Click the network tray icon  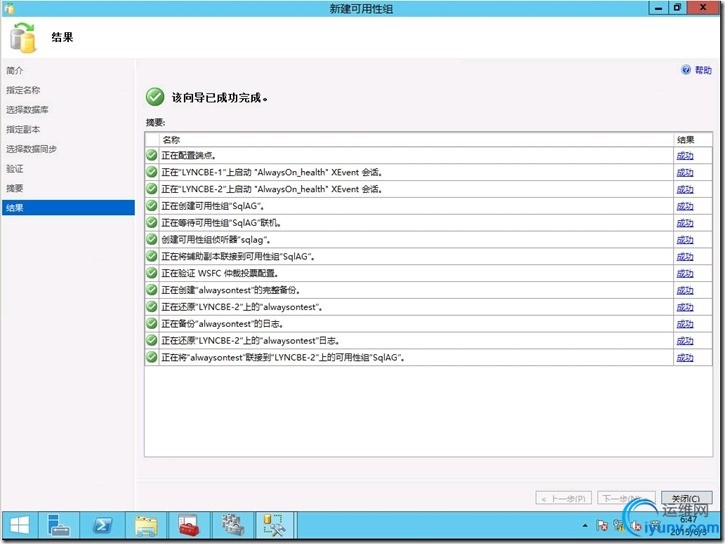[x=619, y=526]
